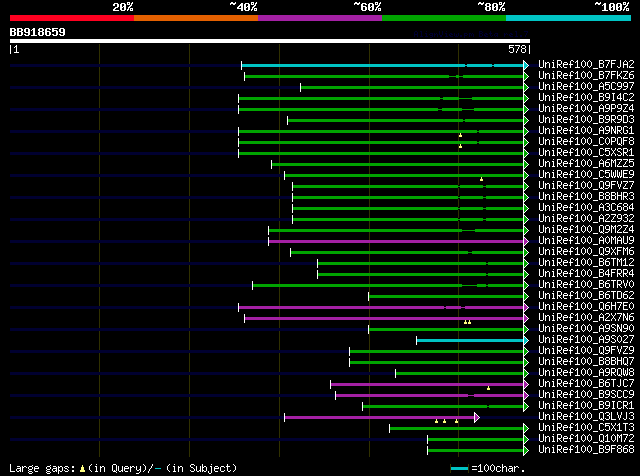
Task: Select the UniRef100_A9RQW8 label
Action: 586,373
